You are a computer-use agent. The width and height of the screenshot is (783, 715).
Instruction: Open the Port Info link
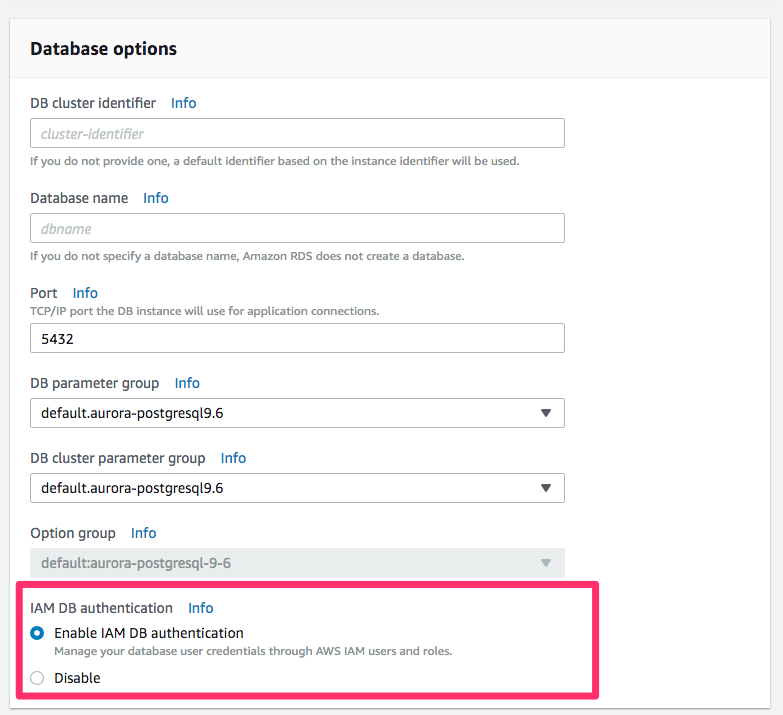click(x=85, y=293)
